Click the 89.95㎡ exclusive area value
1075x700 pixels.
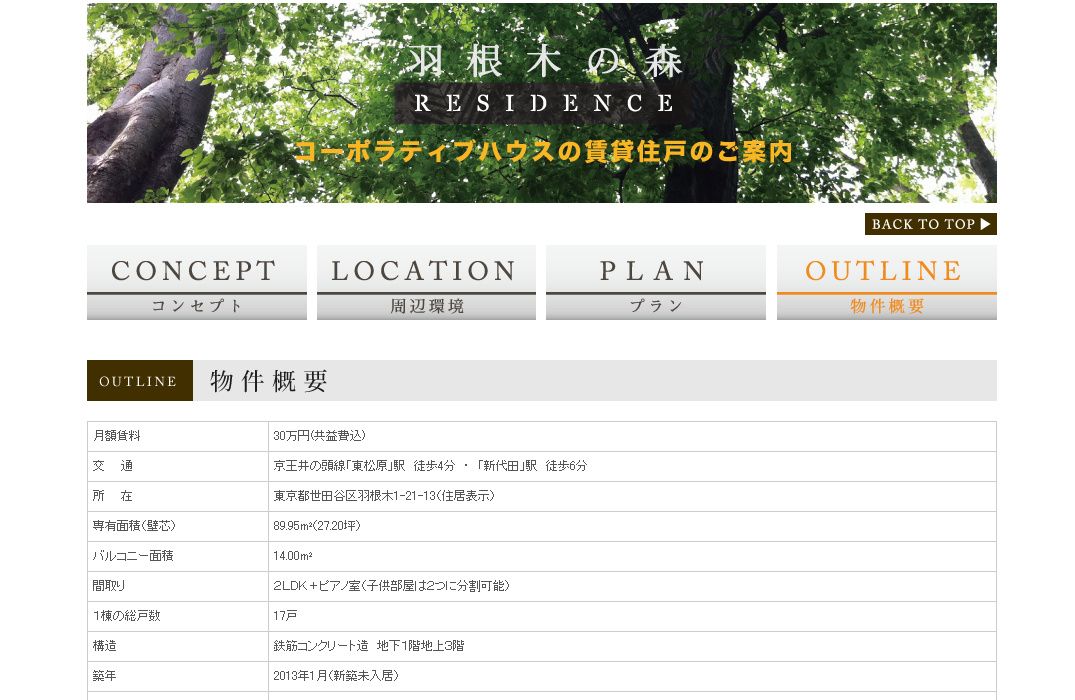coord(318,526)
